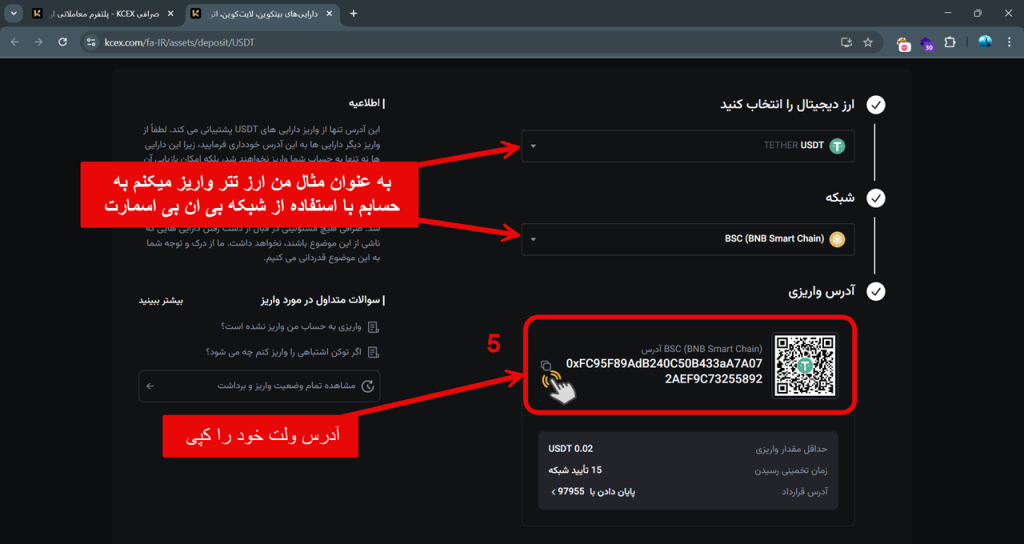
Task: Open the purple extension with the 30 badge
Action: [x=927, y=43]
